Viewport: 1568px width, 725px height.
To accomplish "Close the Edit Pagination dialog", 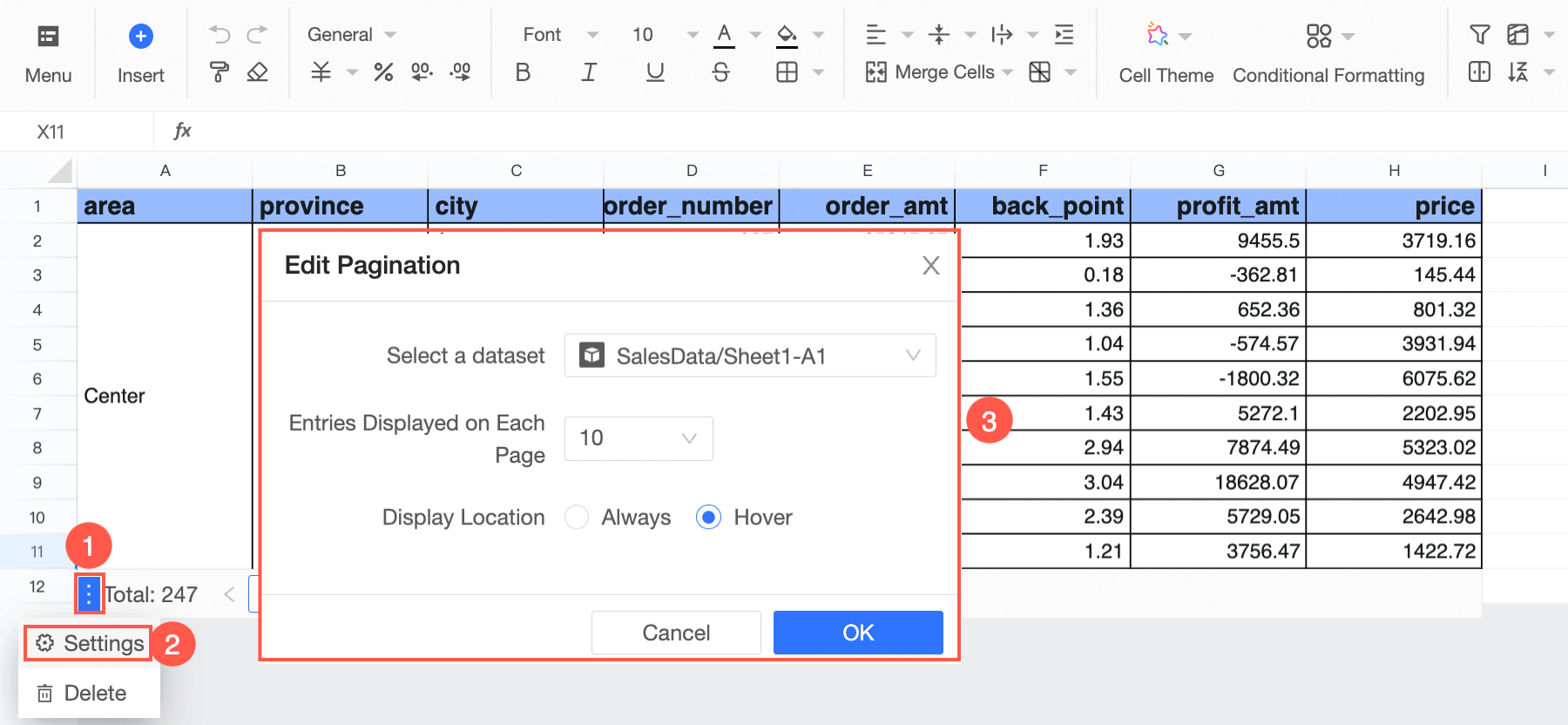I will pos(931,266).
